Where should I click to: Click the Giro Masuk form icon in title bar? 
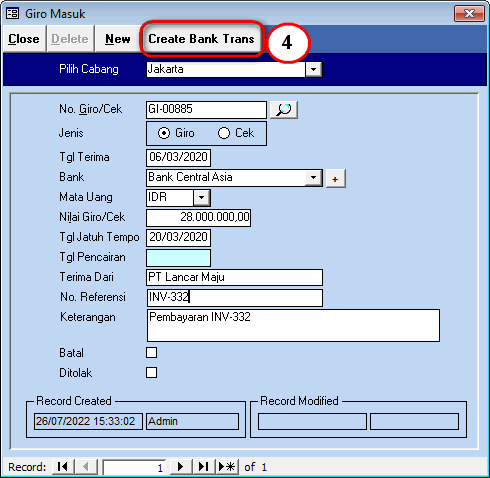pos(13,14)
